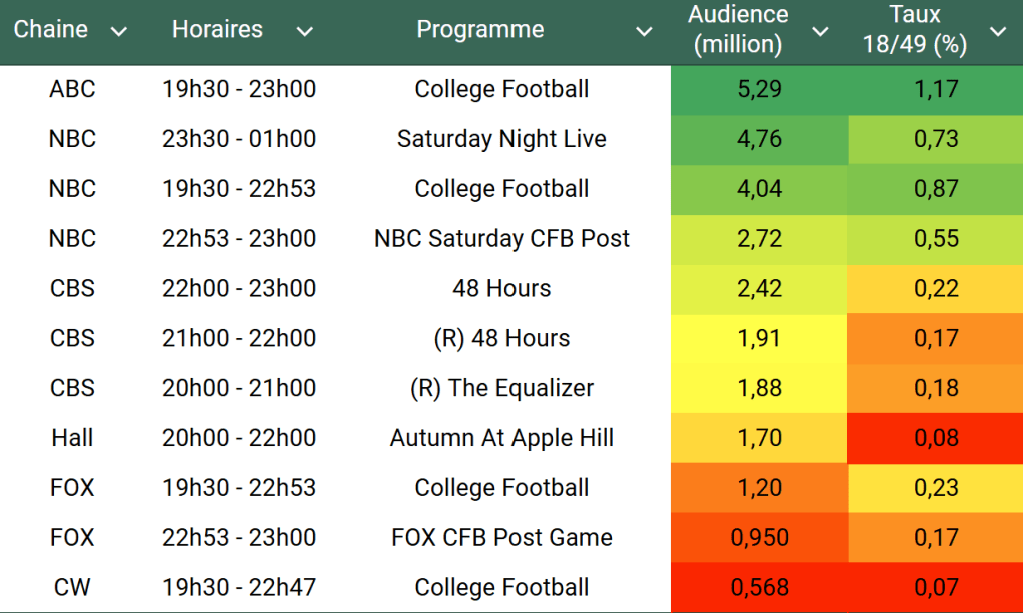The image size is (1023, 613).
Task: Click the 0,568 audience cell
Action: click(x=759, y=588)
